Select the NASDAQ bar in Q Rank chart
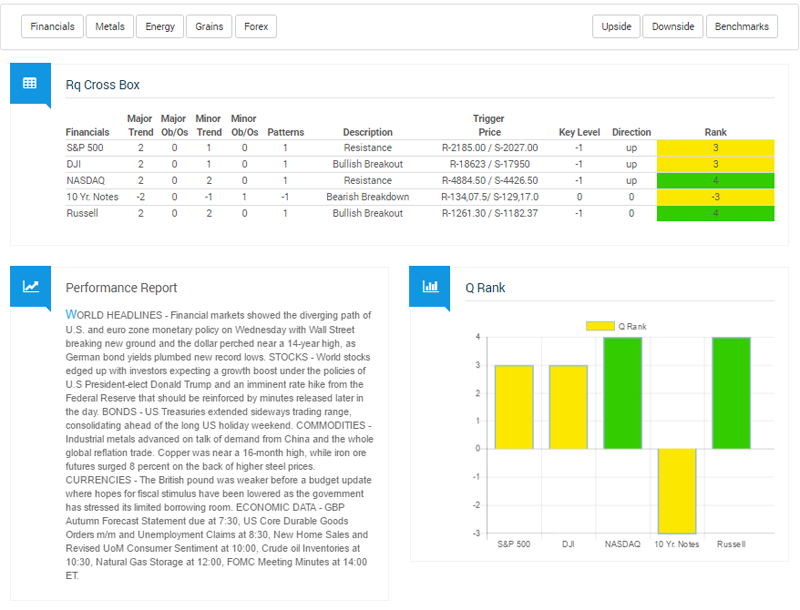The height and width of the screenshot is (610, 800). pos(622,393)
